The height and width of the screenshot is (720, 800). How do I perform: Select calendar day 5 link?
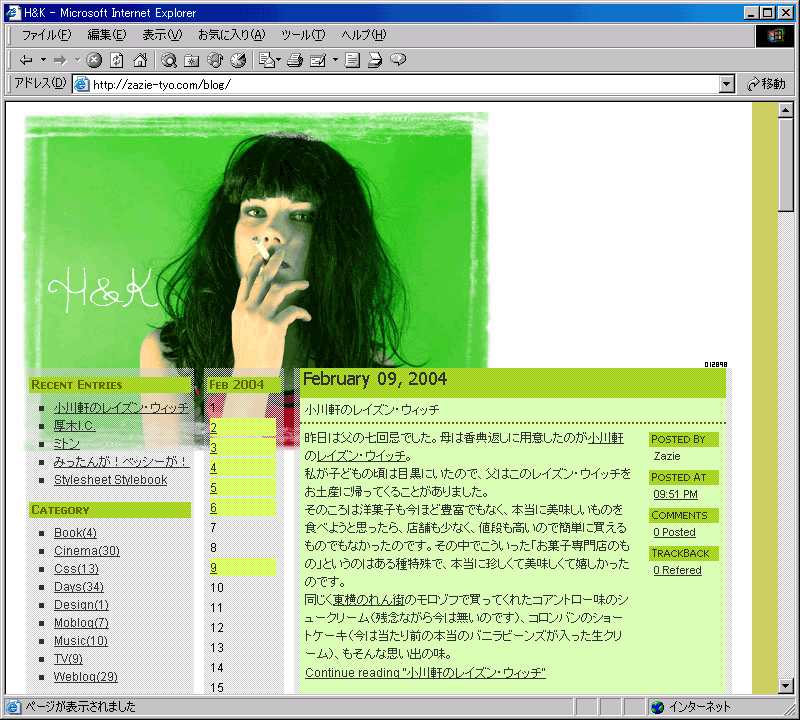coord(213,488)
